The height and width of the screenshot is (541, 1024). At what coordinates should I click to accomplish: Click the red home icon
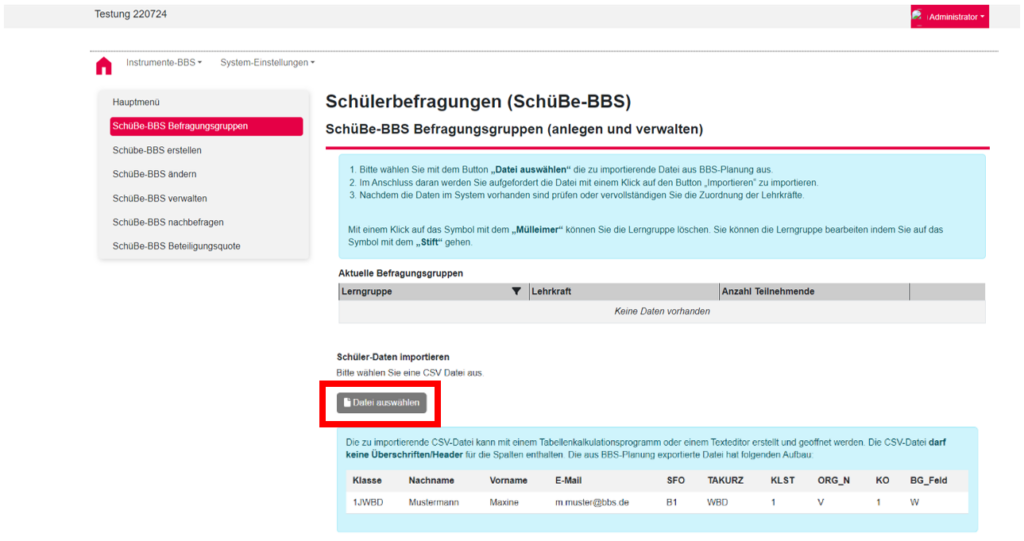pos(103,66)
